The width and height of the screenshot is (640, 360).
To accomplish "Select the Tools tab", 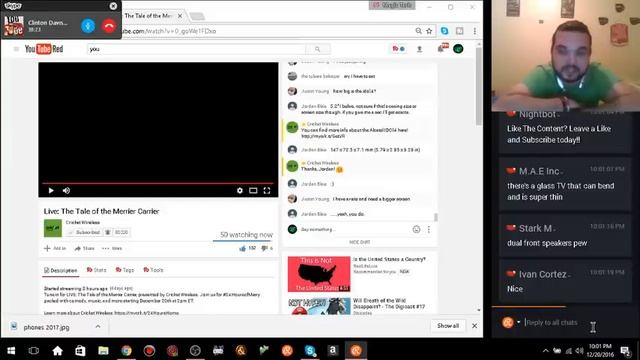I will click(x=153, y=270).
